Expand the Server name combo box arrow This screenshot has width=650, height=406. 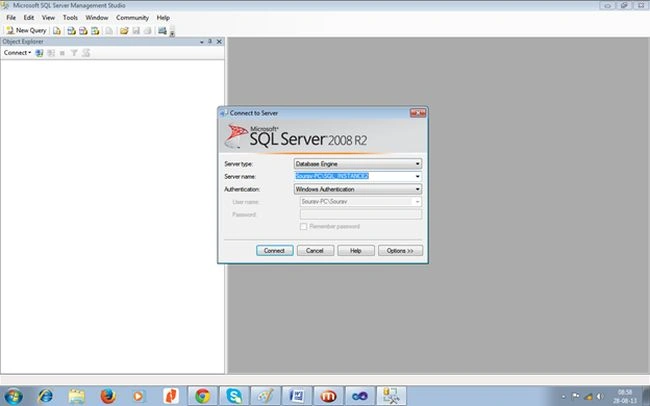click(x=417, y=177)
